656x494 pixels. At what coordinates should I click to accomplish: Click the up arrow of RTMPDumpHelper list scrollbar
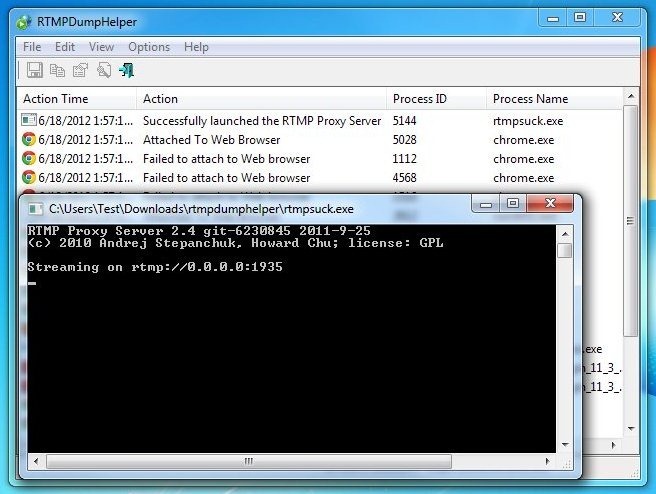(631, 96)
